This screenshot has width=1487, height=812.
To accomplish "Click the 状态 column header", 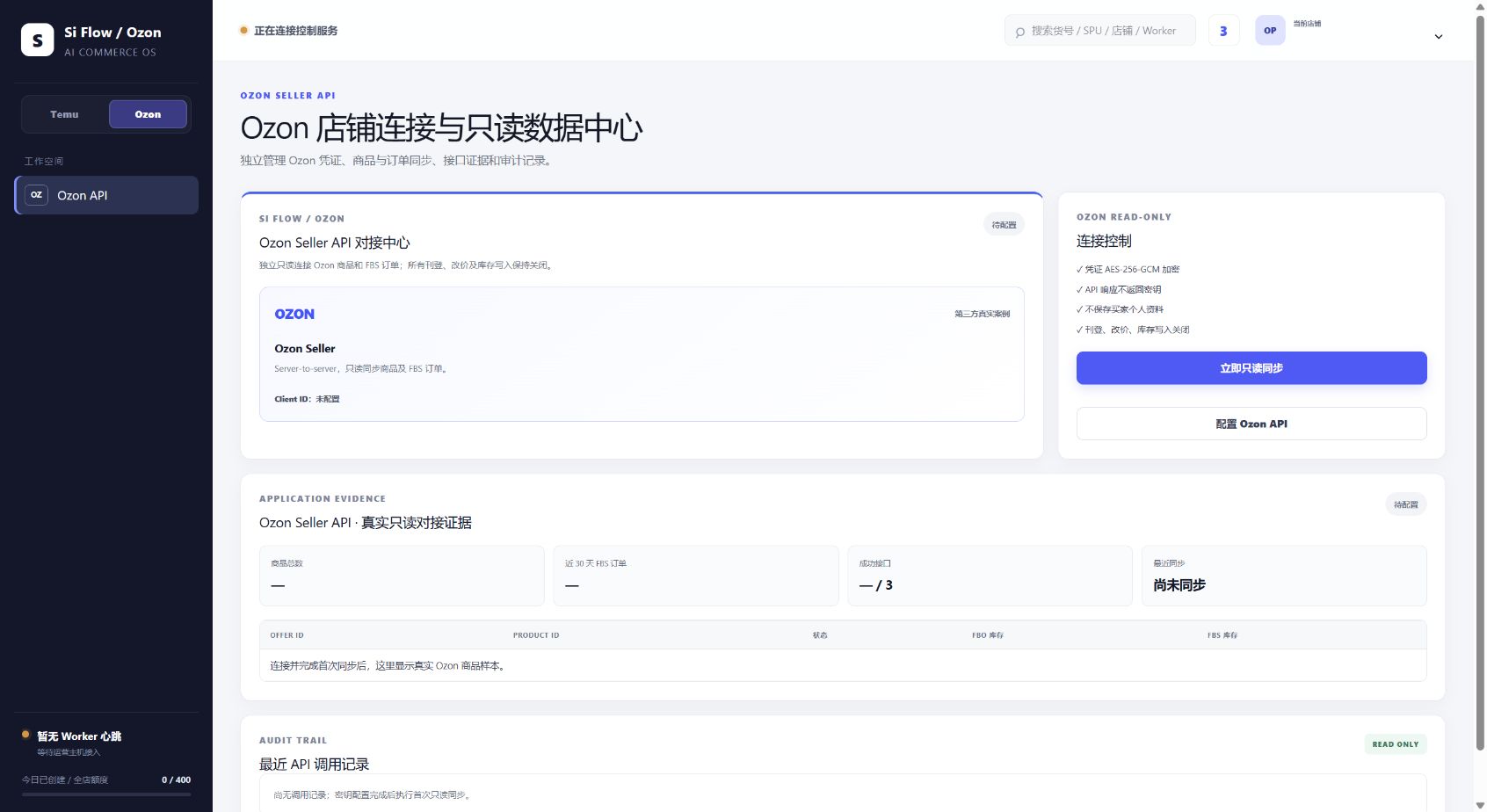I will [820, 635].
